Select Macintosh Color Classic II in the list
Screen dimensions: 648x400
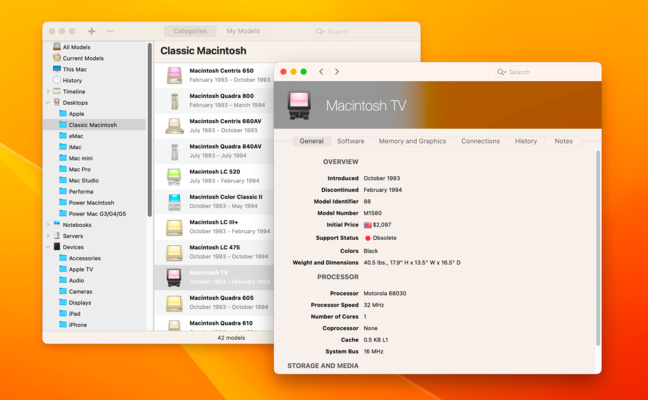click(x=214, y=201)
